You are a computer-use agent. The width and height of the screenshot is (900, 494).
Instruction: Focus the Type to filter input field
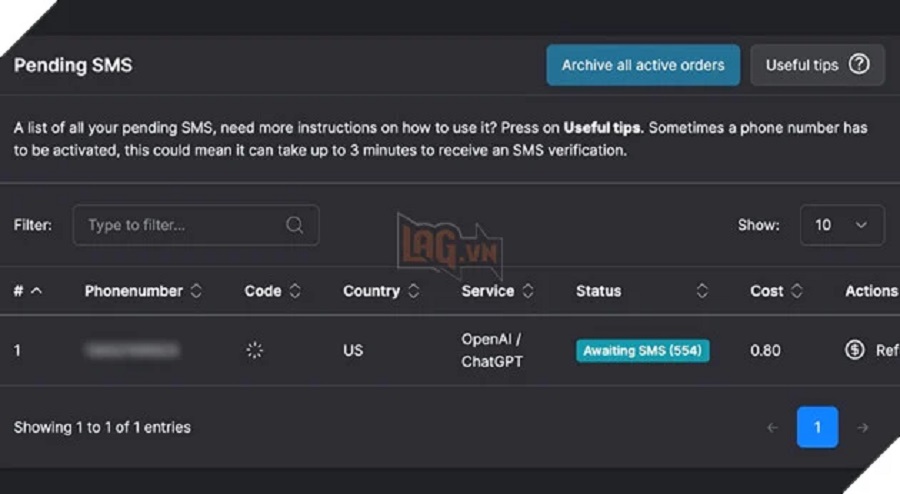[180, 225]
